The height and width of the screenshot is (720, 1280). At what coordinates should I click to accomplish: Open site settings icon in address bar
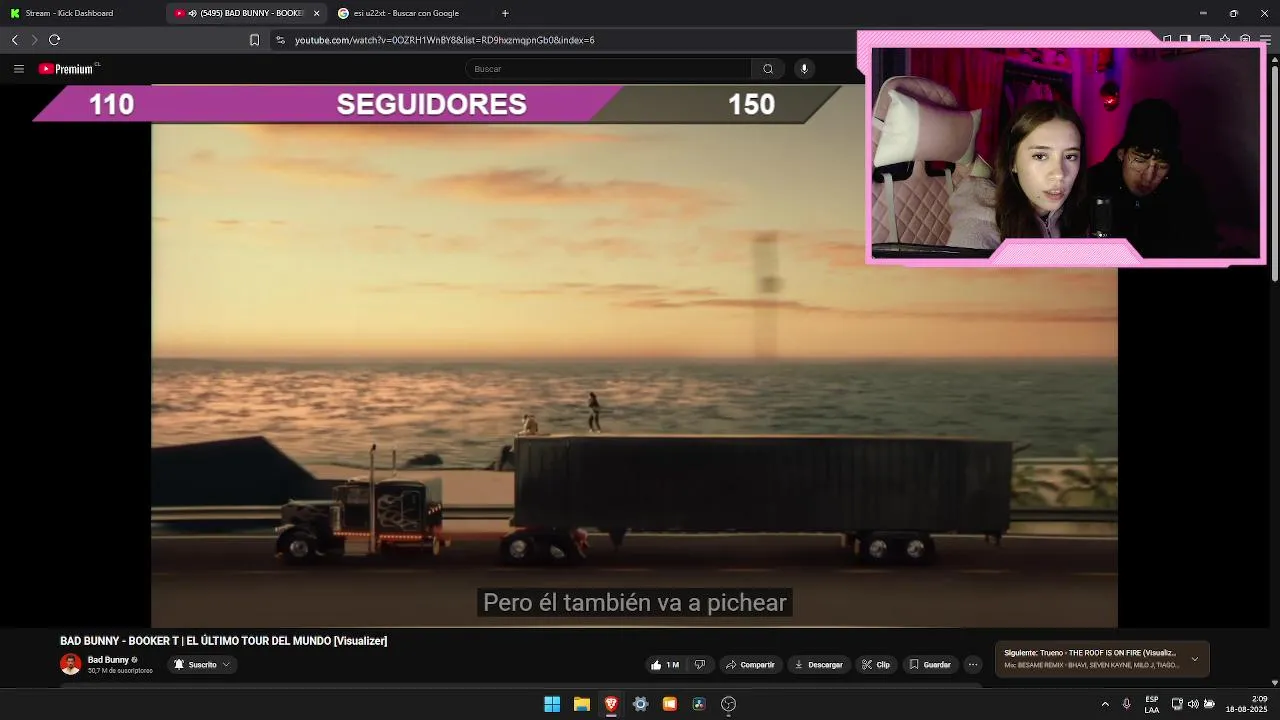280,40
